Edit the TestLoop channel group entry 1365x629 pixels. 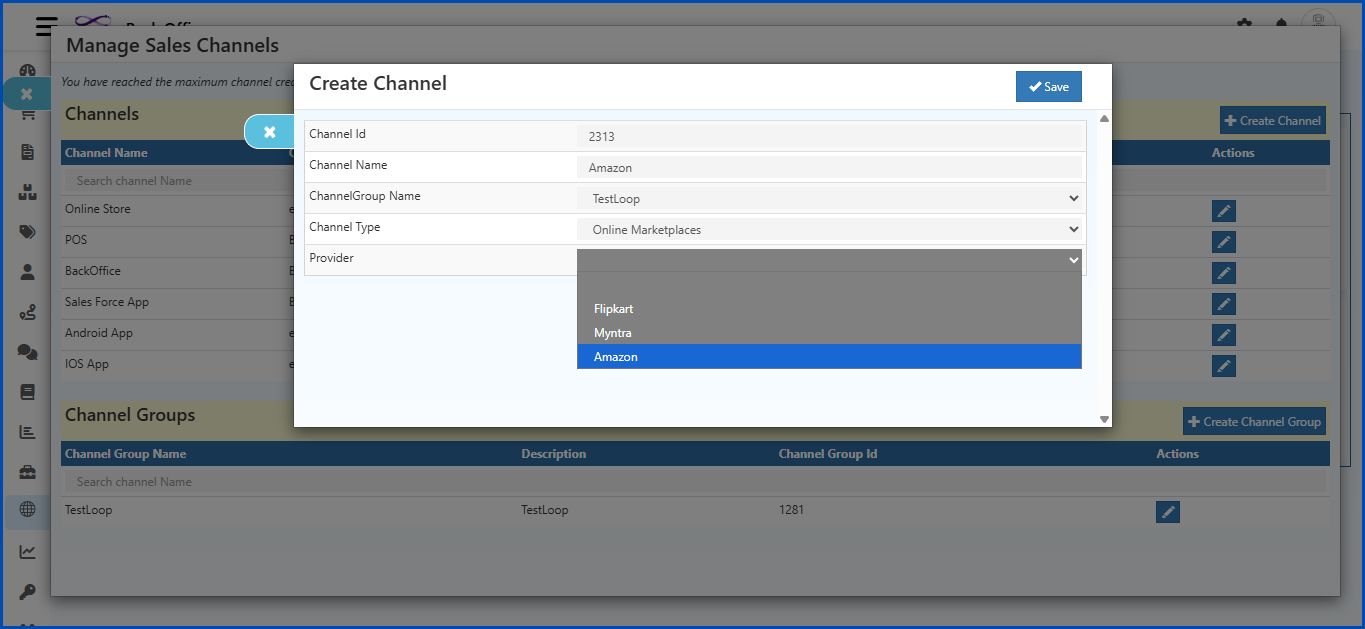1167,511
